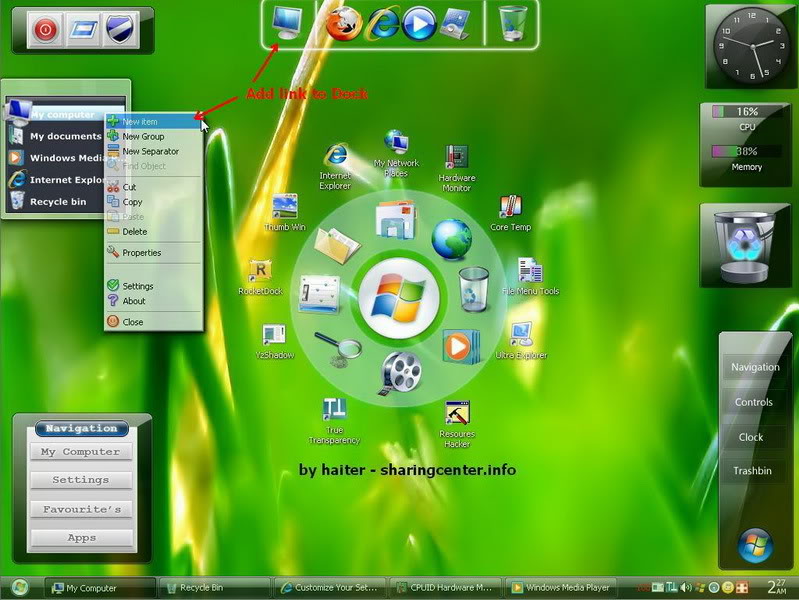Select My documents in the launcher list
The height and width of the screenshot is (600, 799).
pyautogui.click(x=57, y=136)
